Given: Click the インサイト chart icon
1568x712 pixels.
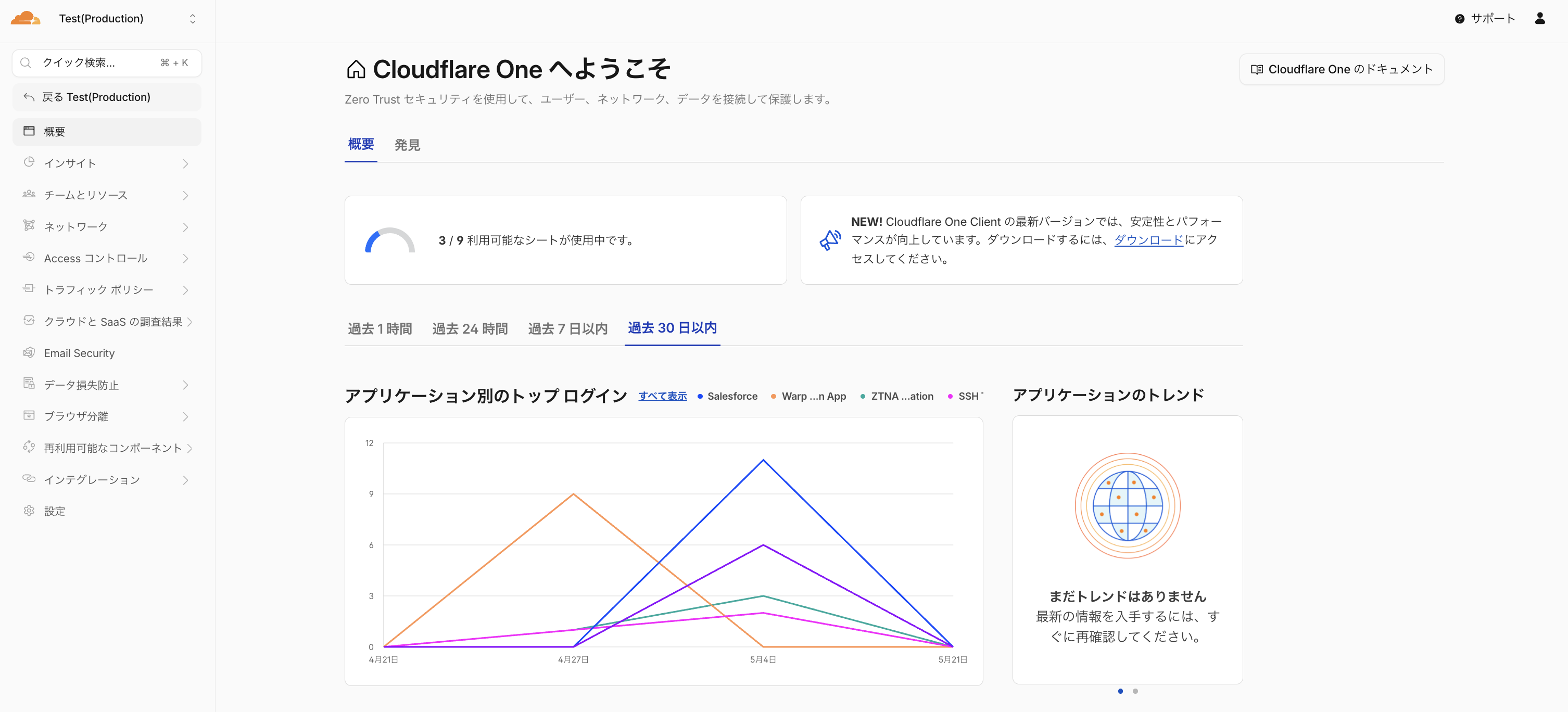Looking at the screenshot, I should pos(29,162).
